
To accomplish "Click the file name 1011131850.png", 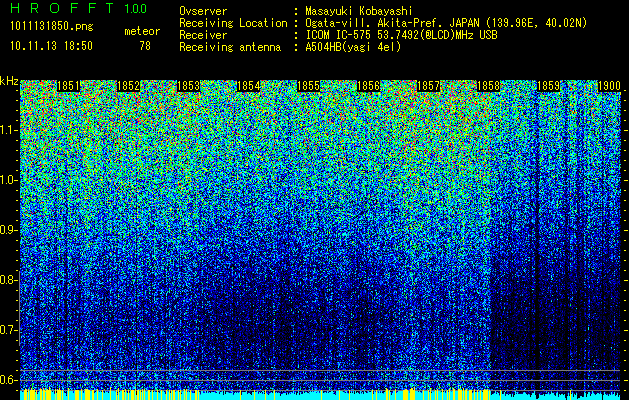I will 52,26.
